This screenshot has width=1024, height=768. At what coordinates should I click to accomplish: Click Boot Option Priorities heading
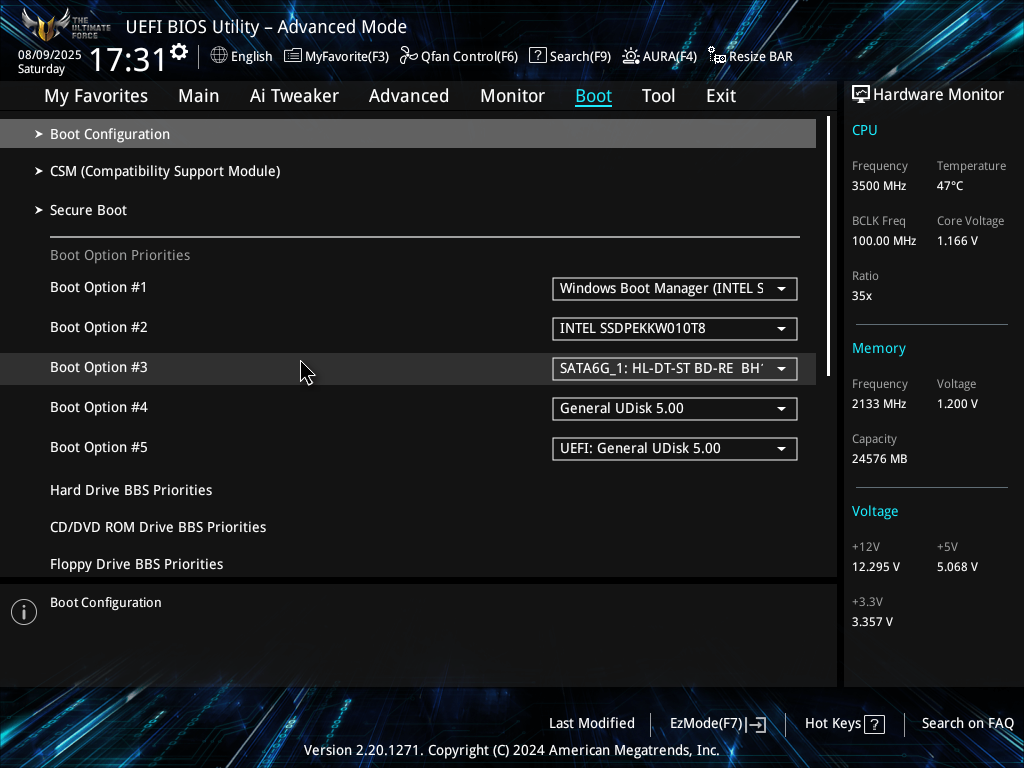120,255
